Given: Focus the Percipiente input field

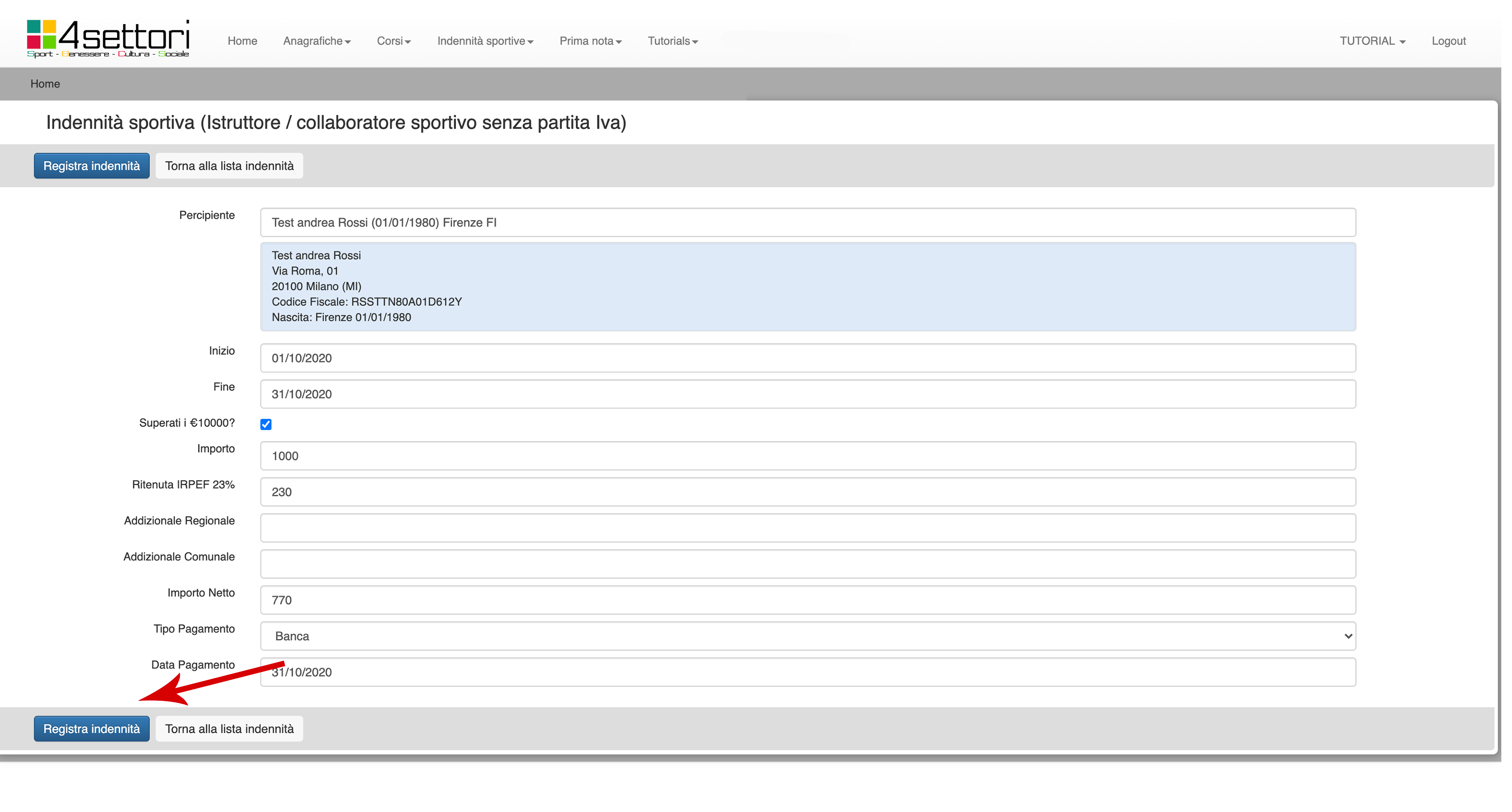Looking at the screenshot, I should [x=808, y=223].
